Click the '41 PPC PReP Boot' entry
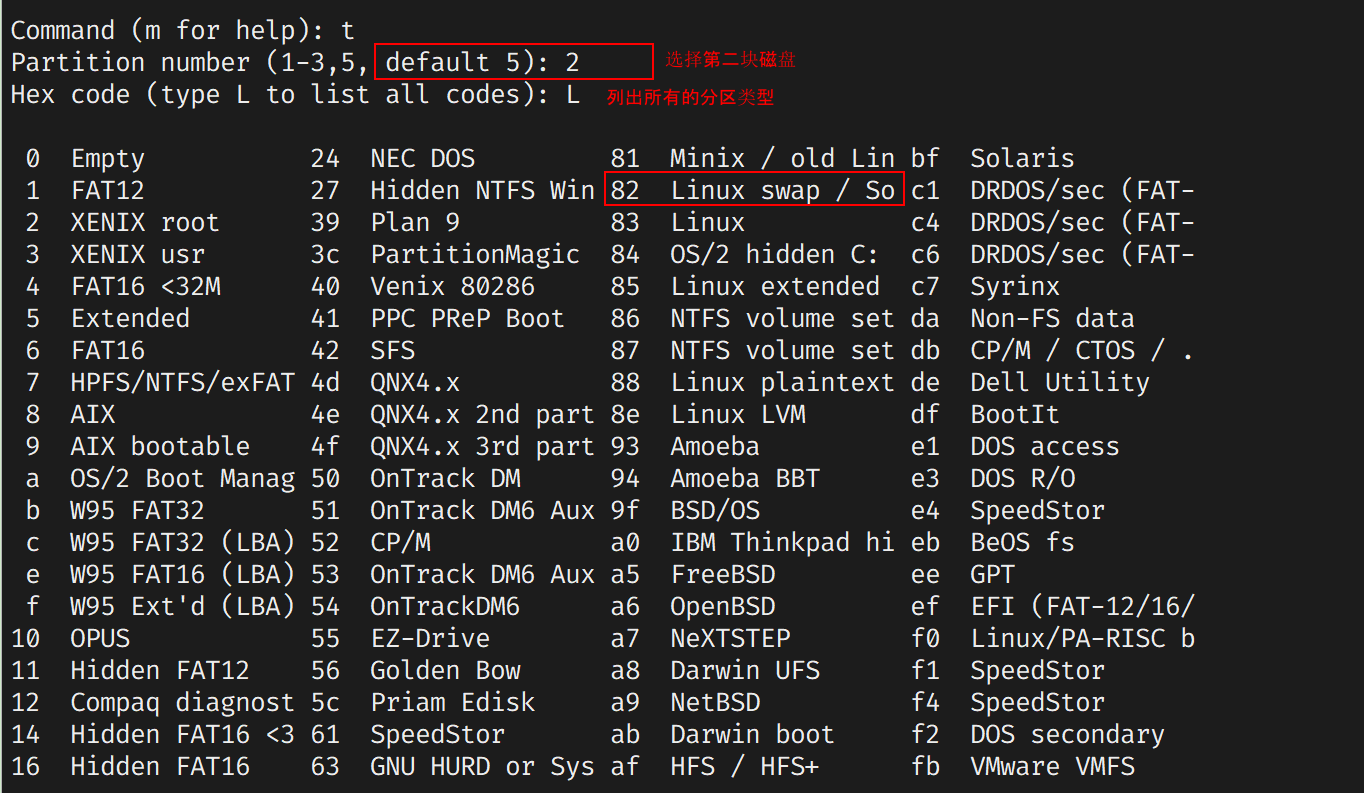Image resolution: width=1364 pixels, height=793 pixels. [x=438, y=318]
